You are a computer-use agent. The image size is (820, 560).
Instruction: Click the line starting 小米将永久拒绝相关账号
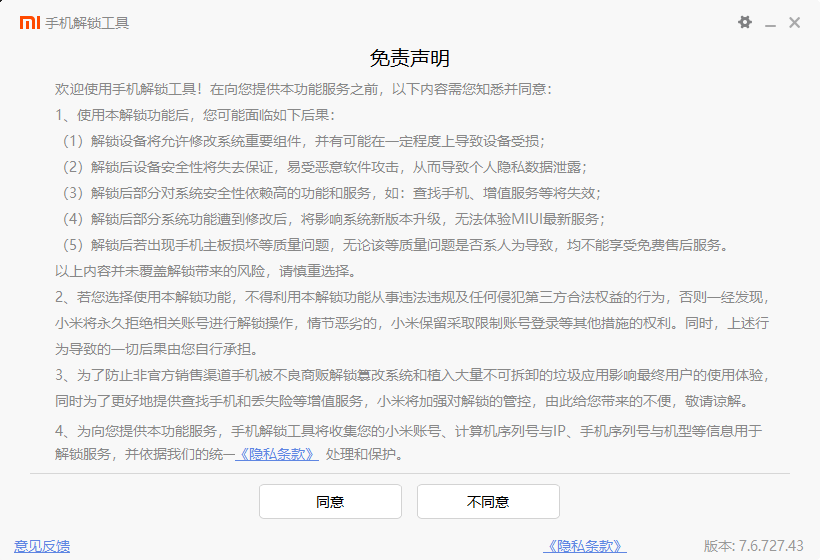click(412, 323)
